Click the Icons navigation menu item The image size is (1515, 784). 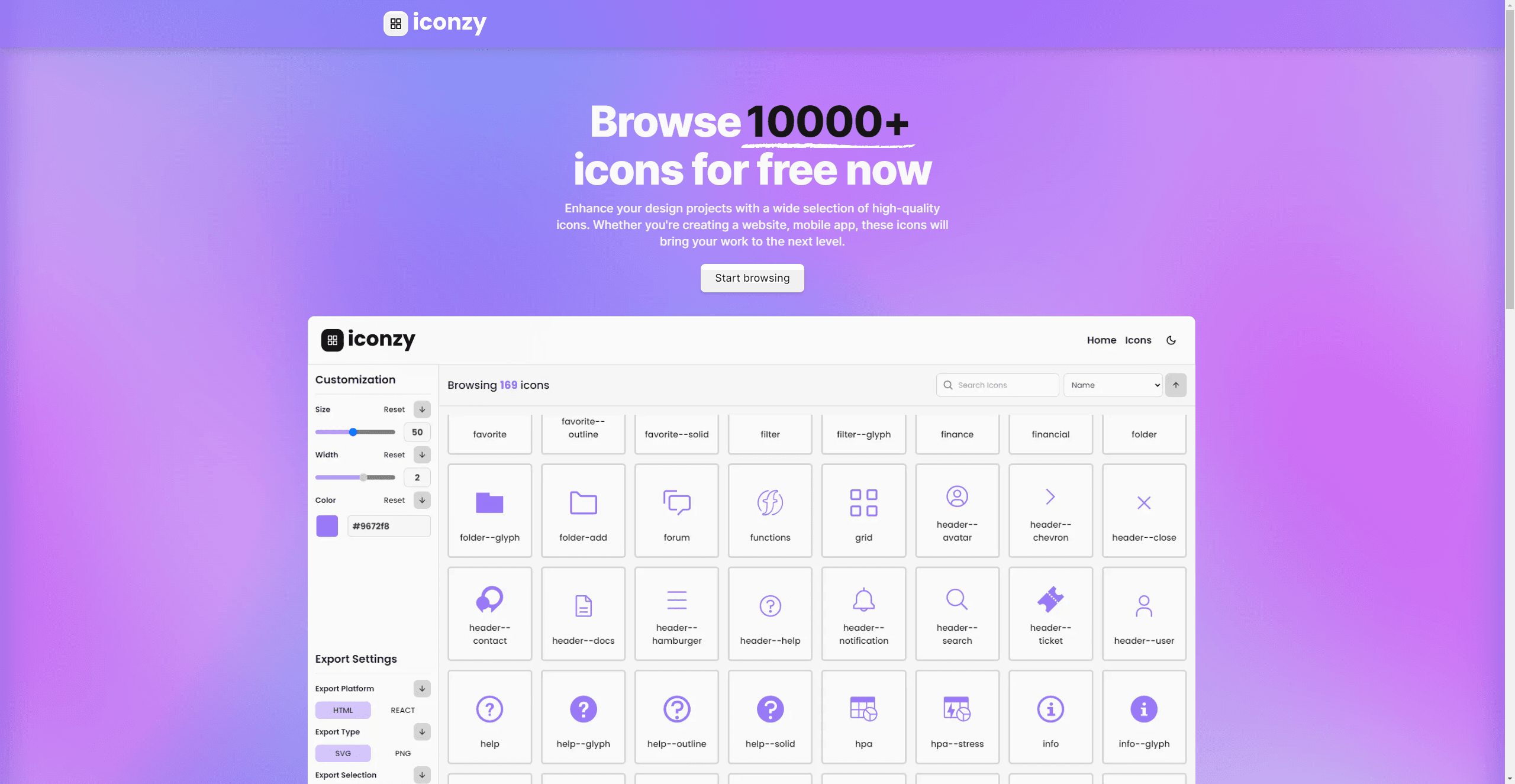[x=1138, y=340]
